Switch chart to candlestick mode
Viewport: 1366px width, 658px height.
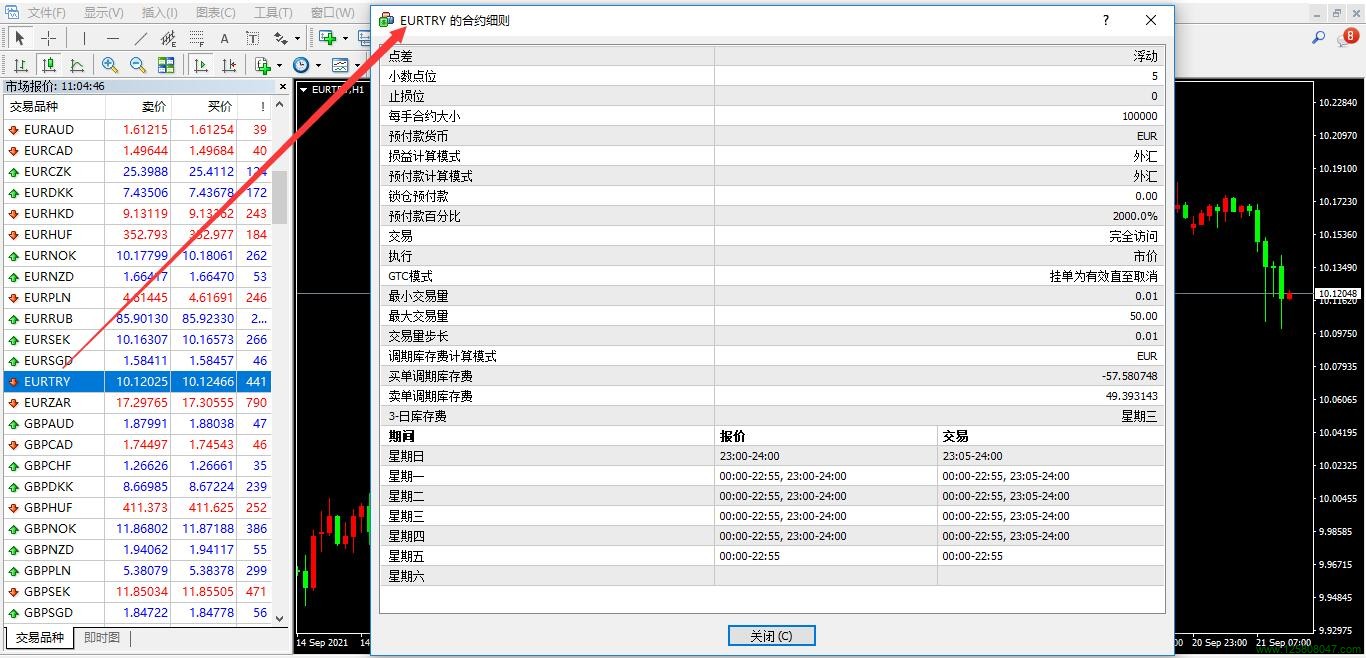click(48, 65)
